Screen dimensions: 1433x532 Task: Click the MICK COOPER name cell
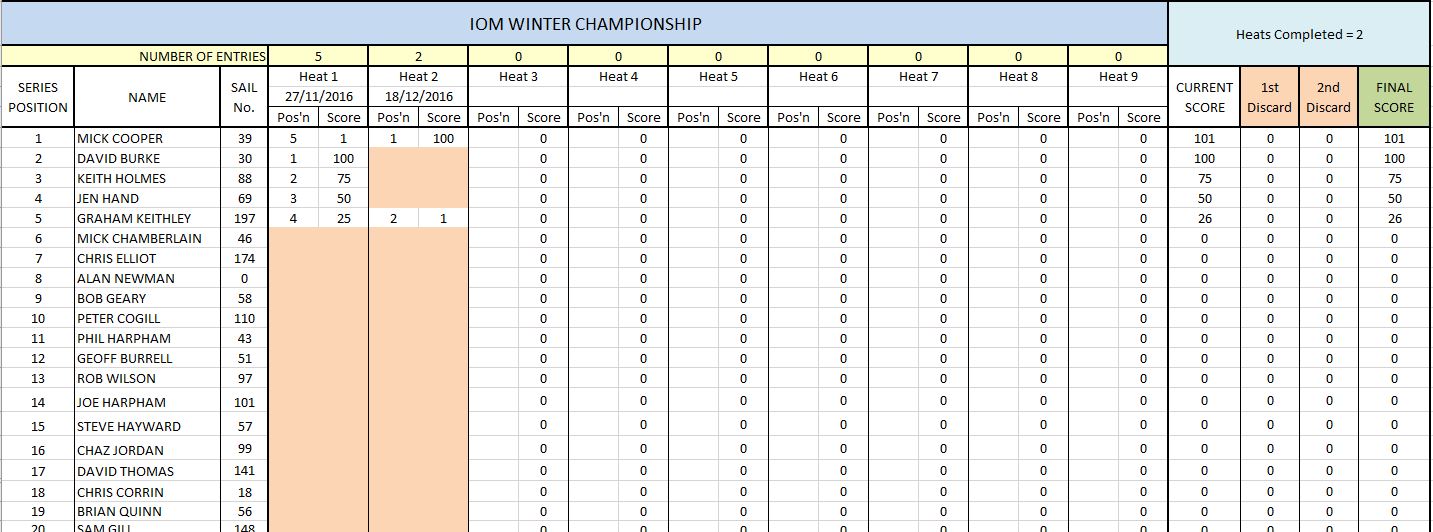[x=147, y=138]
